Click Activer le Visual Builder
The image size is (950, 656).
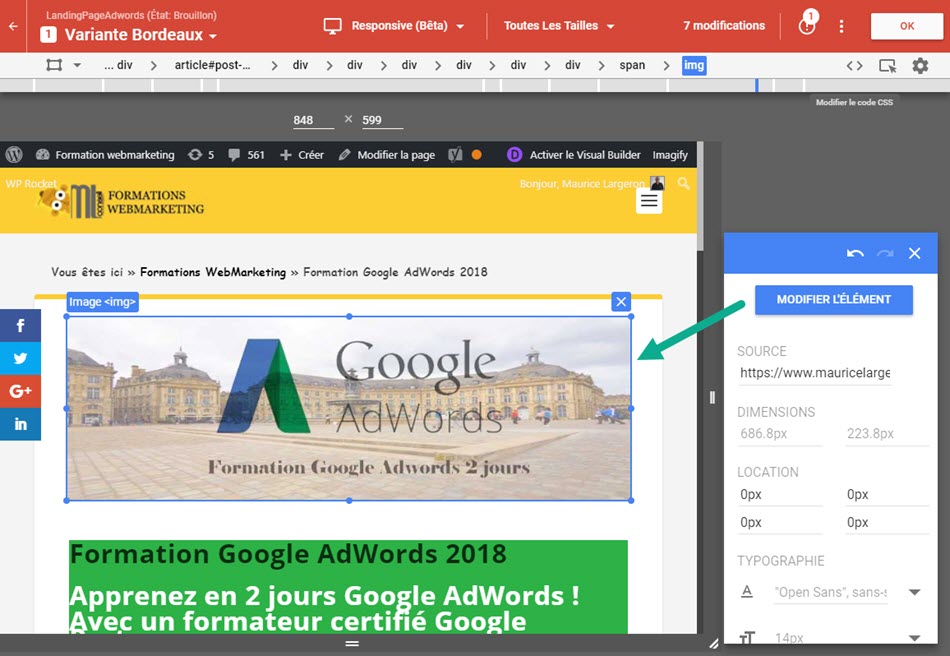(574, 154)
